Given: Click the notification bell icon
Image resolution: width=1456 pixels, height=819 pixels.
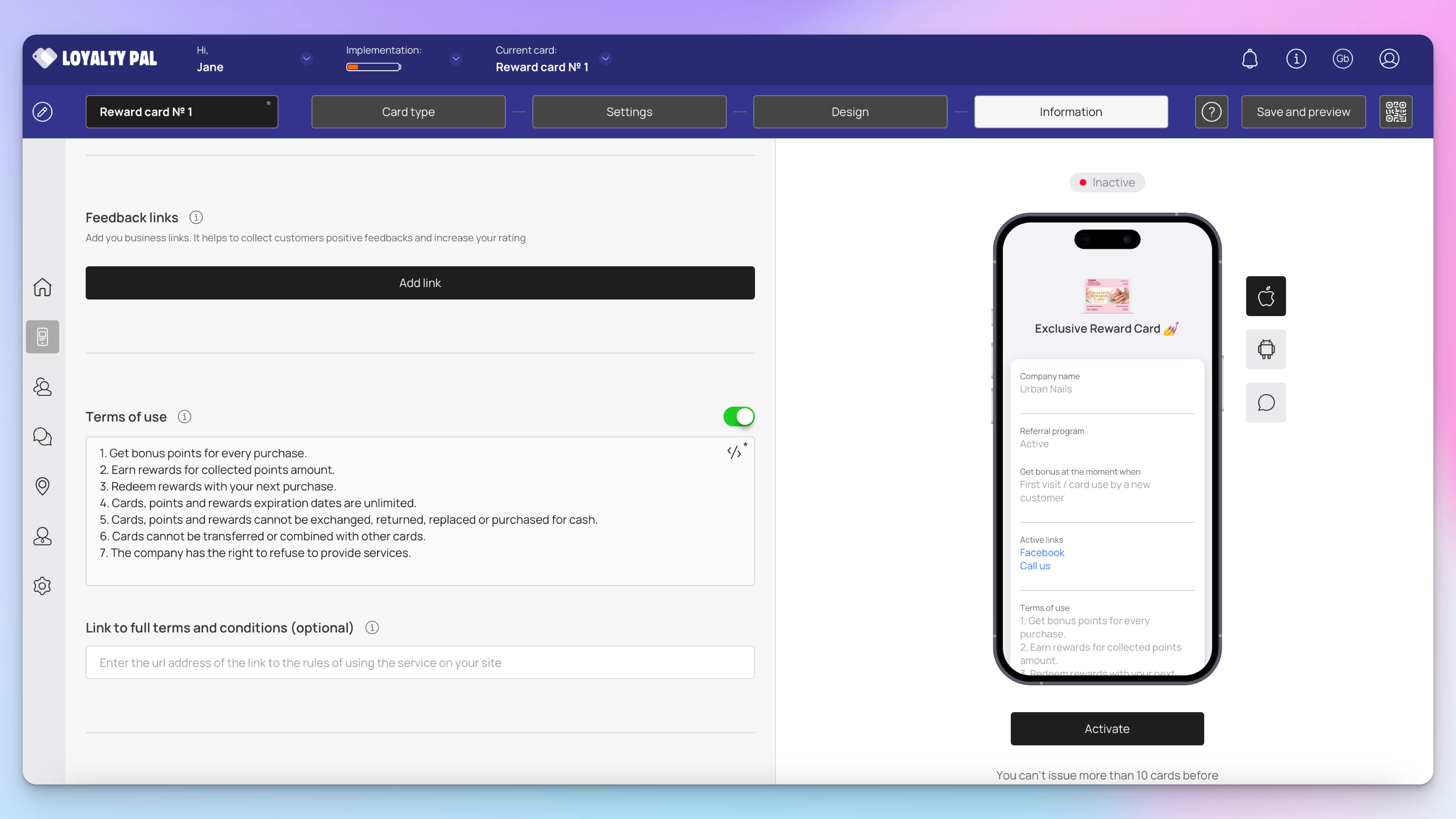Looking at the screenshot, I should pos(1250,59).
